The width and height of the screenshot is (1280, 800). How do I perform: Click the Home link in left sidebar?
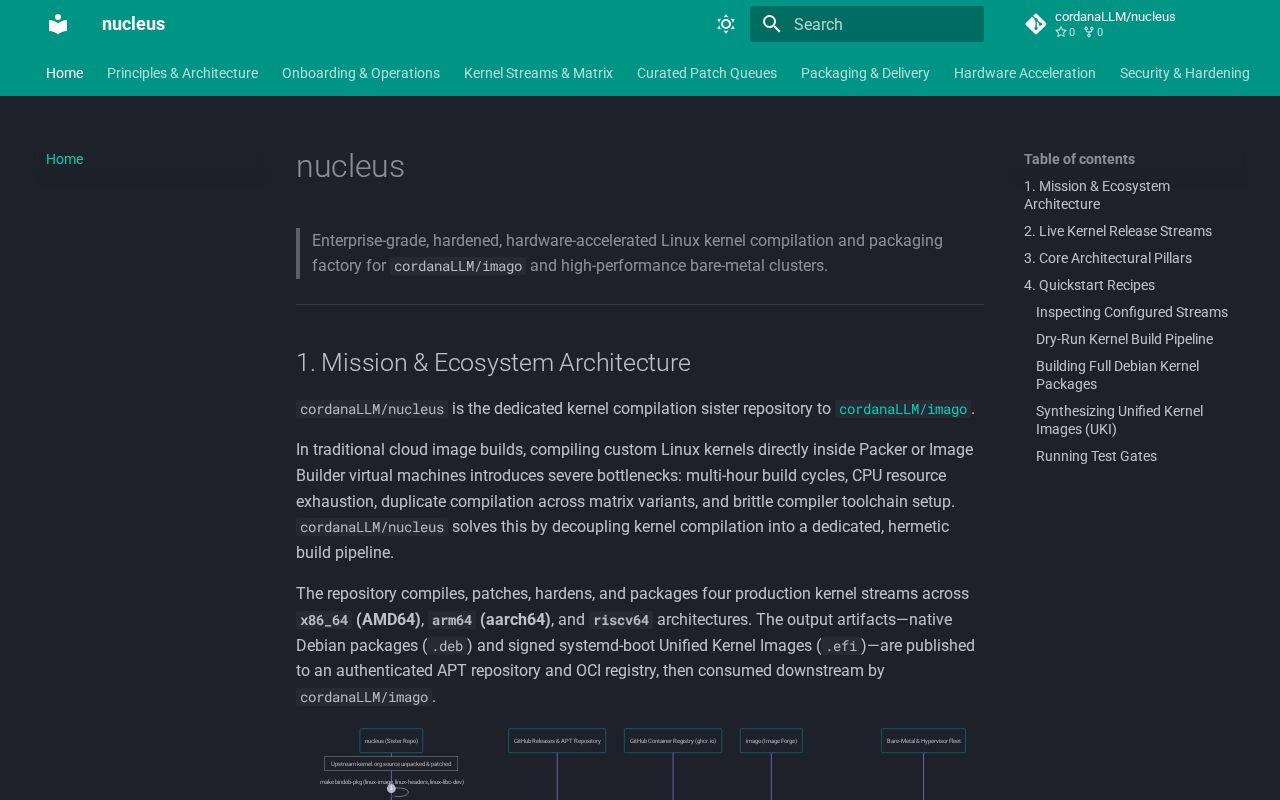coord(64,159)
